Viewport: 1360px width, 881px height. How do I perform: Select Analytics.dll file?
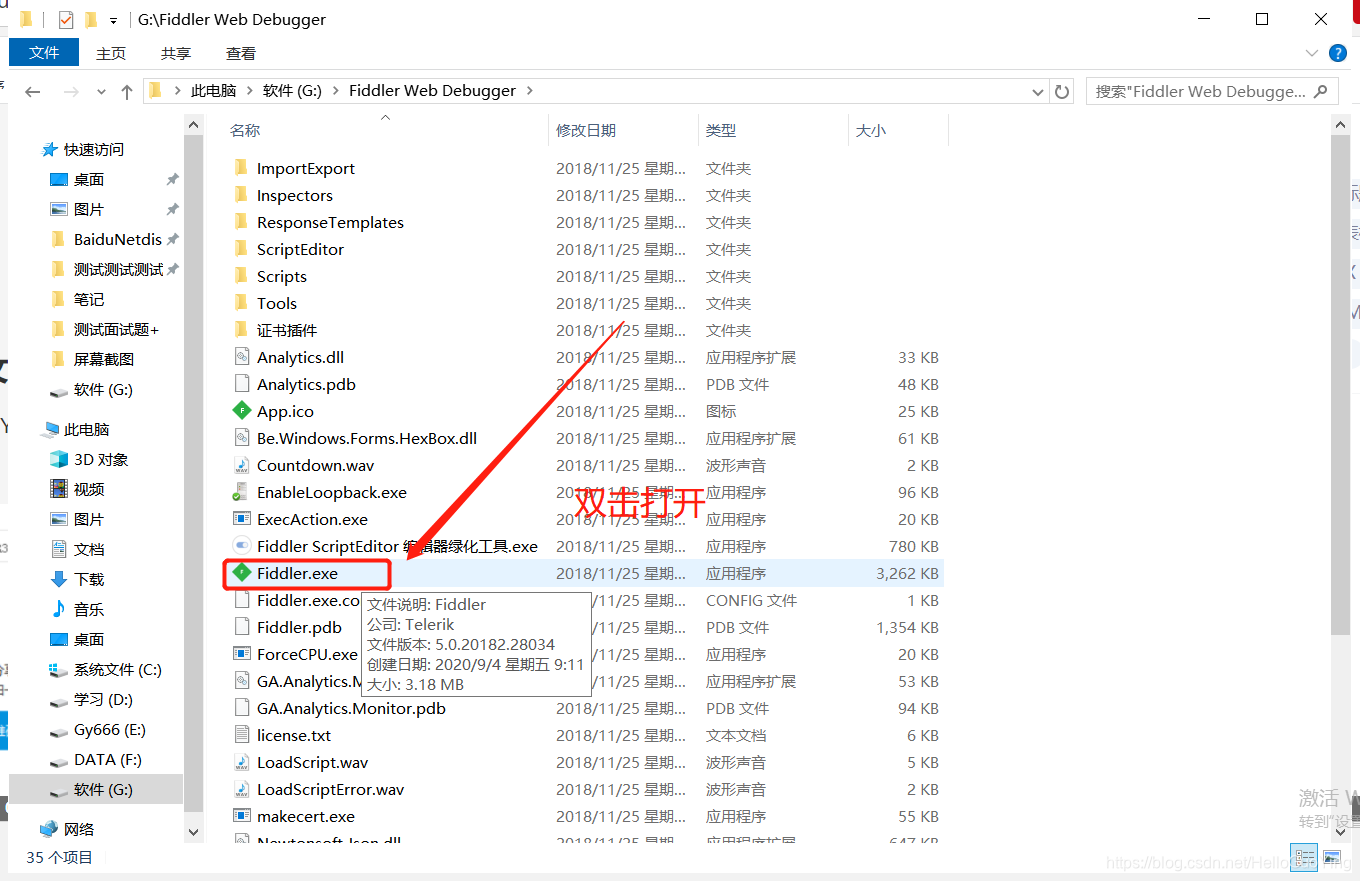point(300,357)
